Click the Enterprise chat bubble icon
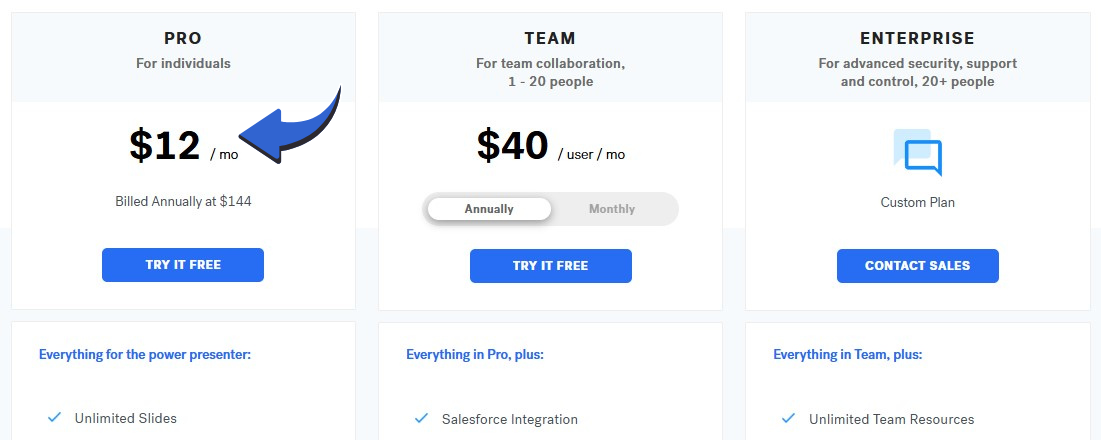This screenshot has height=440, width=1101. pyautogui.click(x=918, y=153)
